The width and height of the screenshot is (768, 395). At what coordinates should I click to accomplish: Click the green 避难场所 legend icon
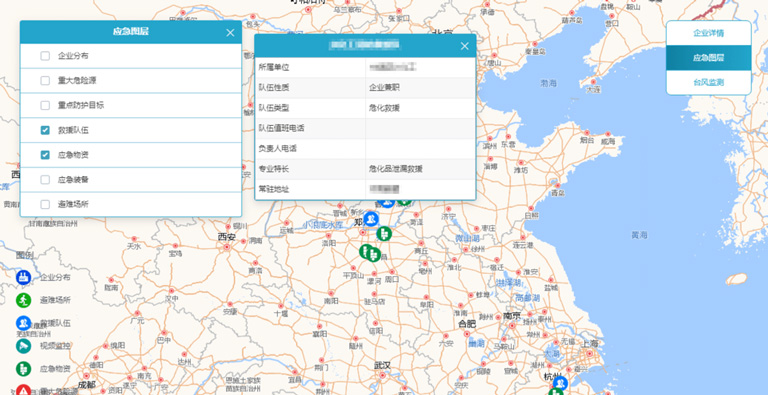pos(23,300)
